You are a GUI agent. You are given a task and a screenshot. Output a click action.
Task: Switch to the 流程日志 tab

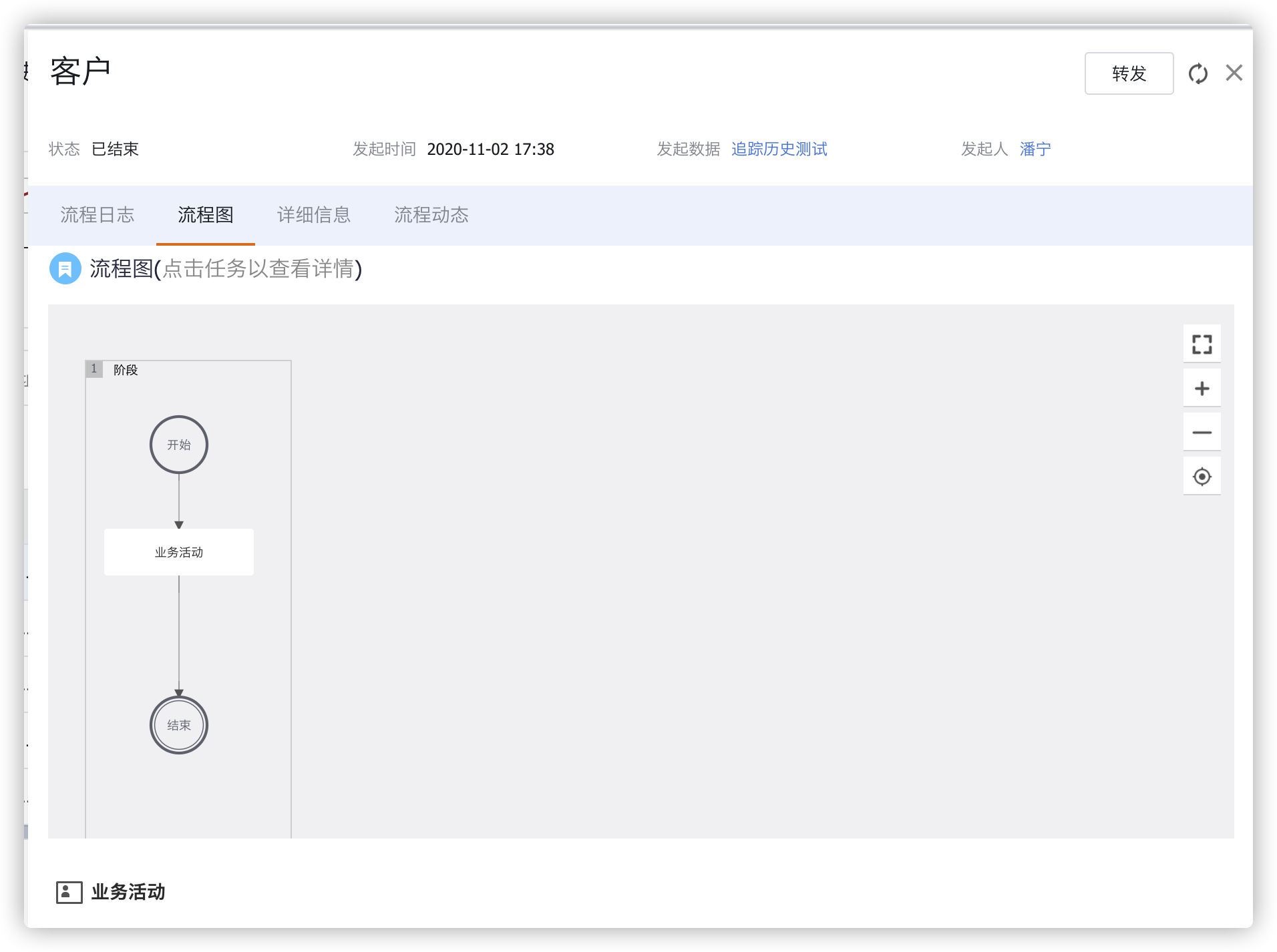point(98,215)
